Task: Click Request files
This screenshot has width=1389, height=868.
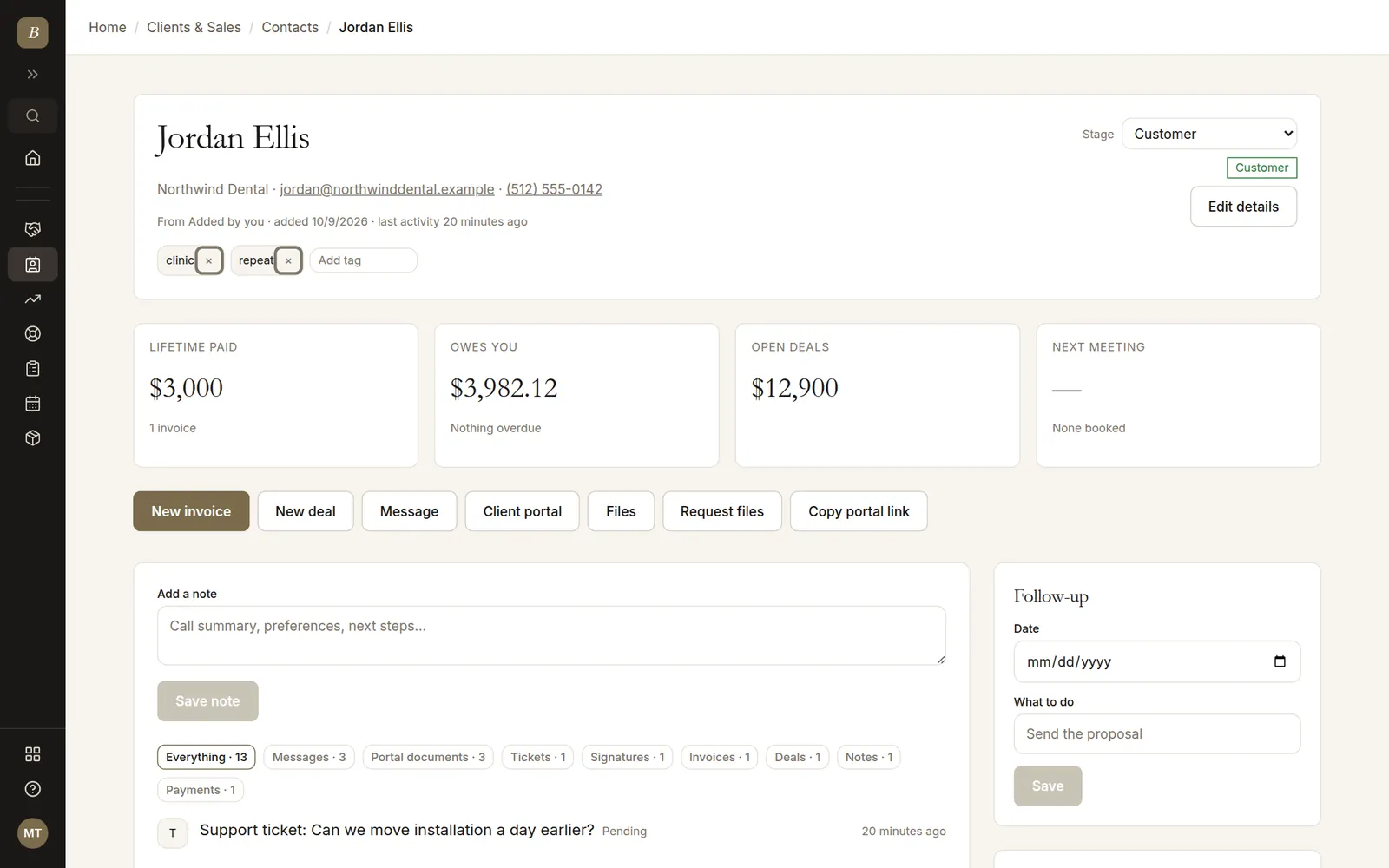Action: (722, 511)
